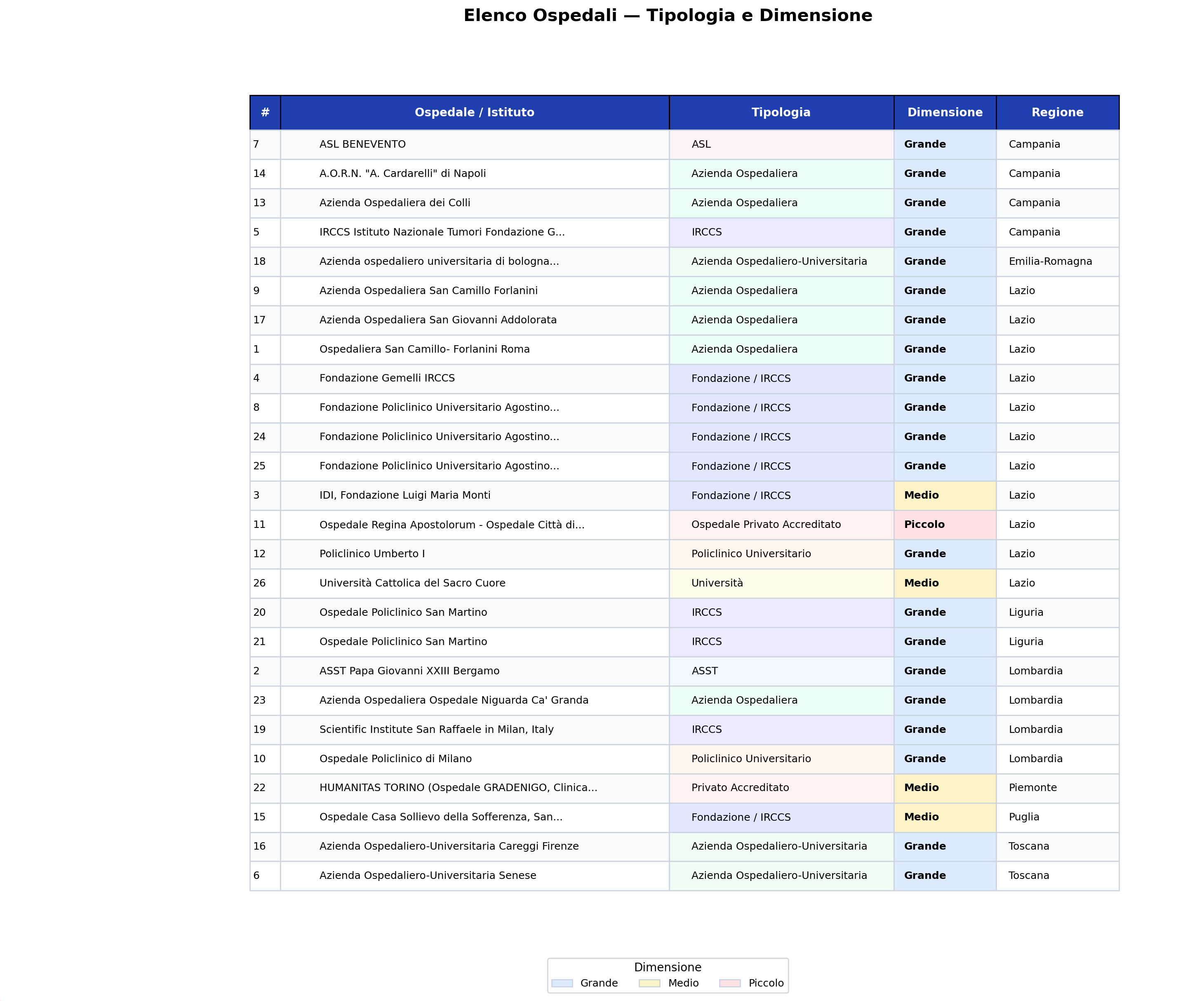Click the title "Elenco Ospedali — Tipologia e Dimensione"
This screenshot has height=1001, width=1204.
[668, 16]
